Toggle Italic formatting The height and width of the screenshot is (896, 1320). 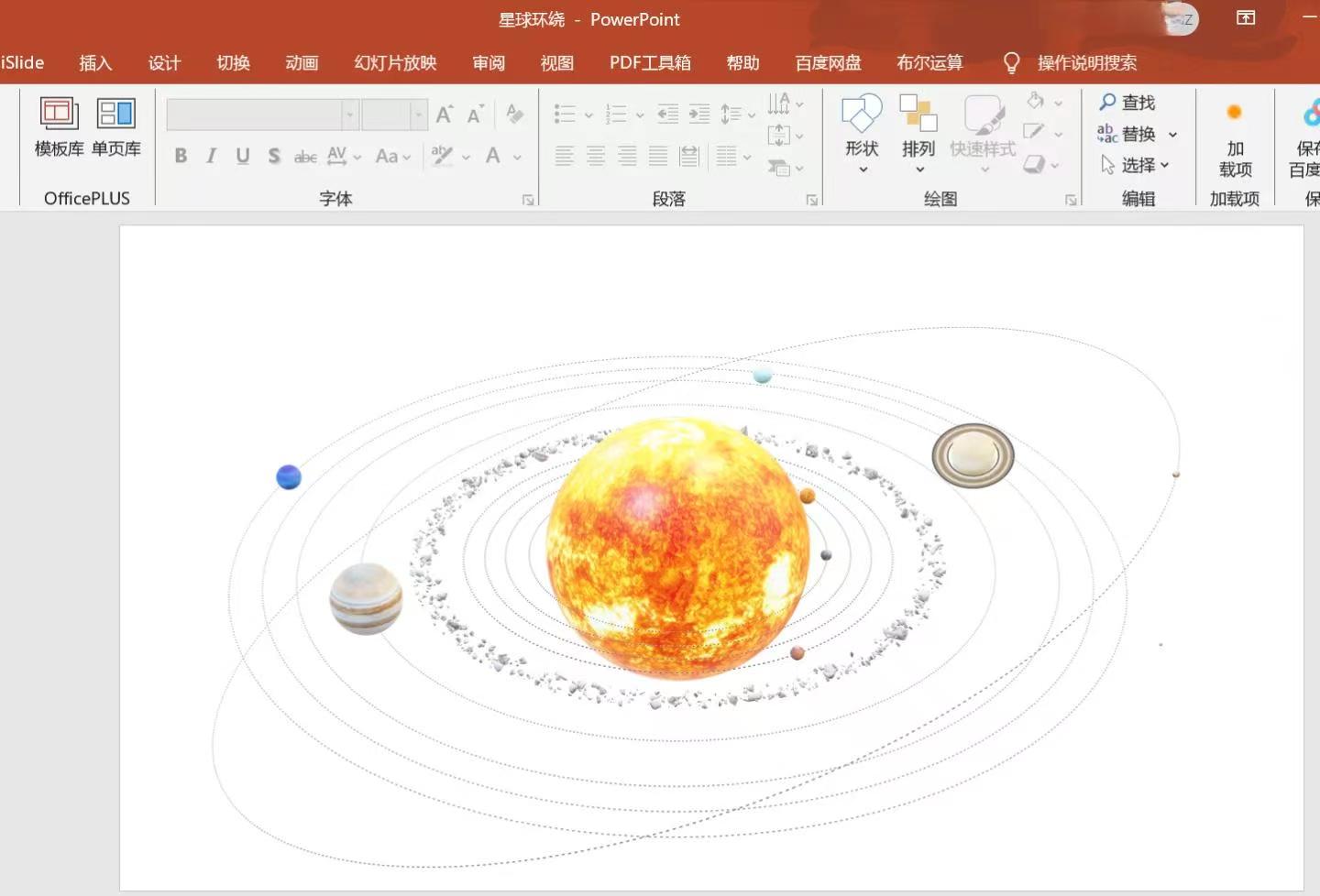tap(212, 156)
